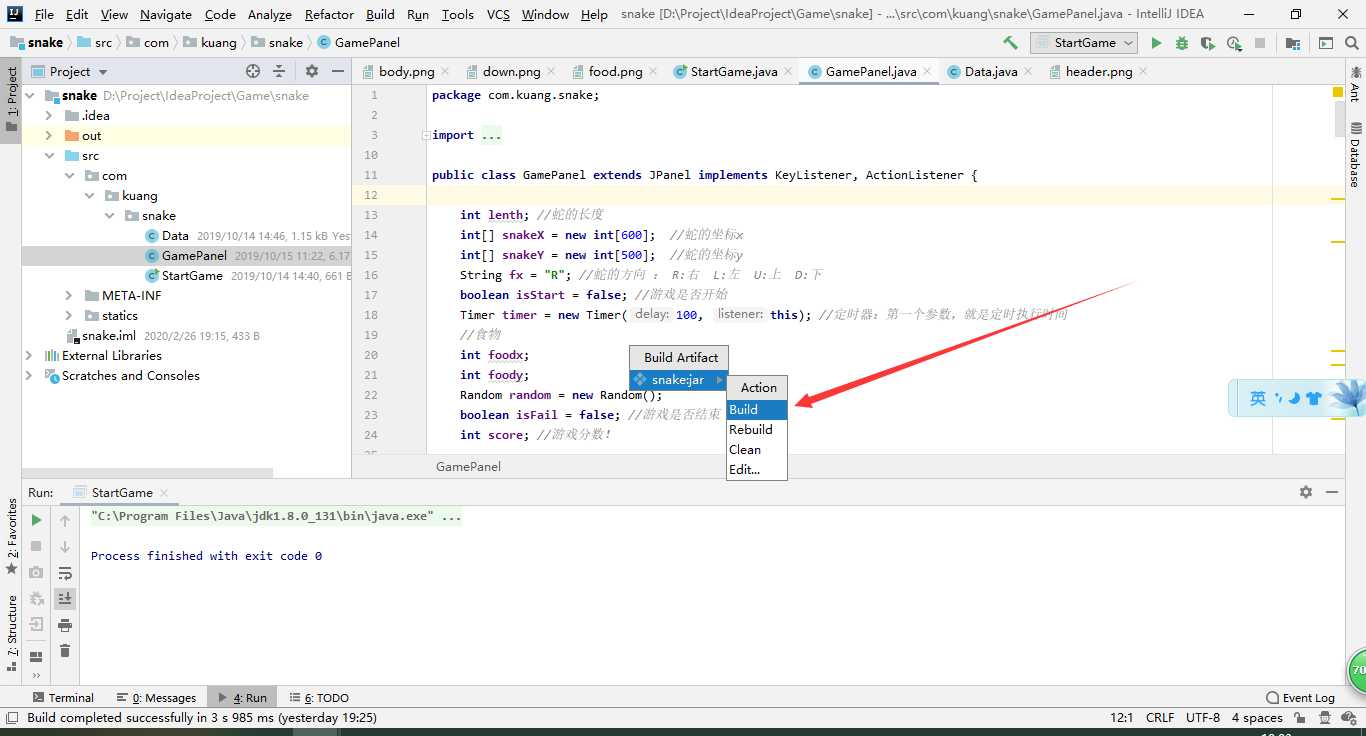Screen dimensions: 1366x736
Task: Expand External Libraries node
Action: point(29,356)
